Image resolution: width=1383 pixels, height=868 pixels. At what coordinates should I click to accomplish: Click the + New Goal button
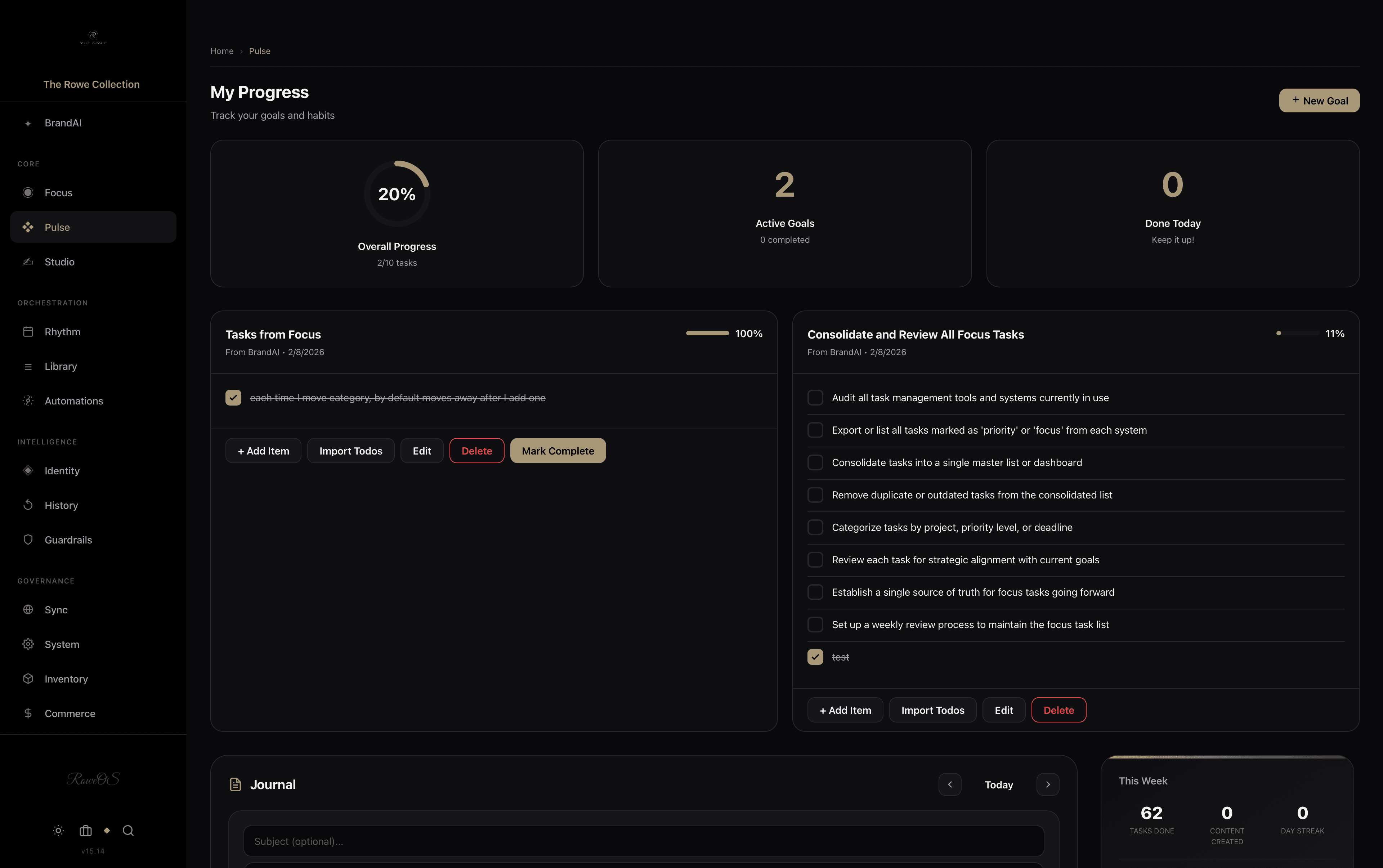[x=1319, y=100]
